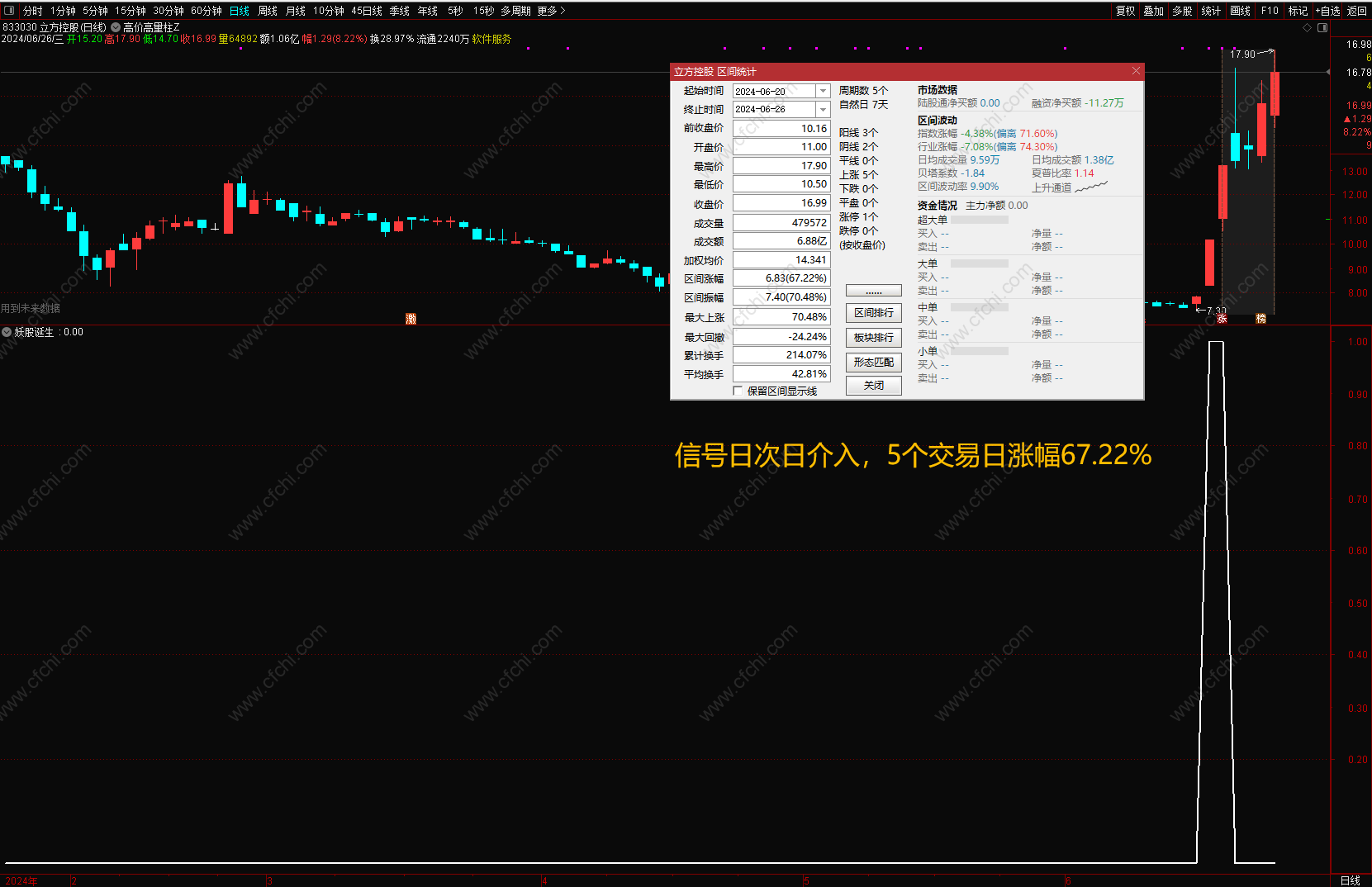Switch to the 年线 yearly tab
This screenshot has width=1372, height=887.
[428, 11]
